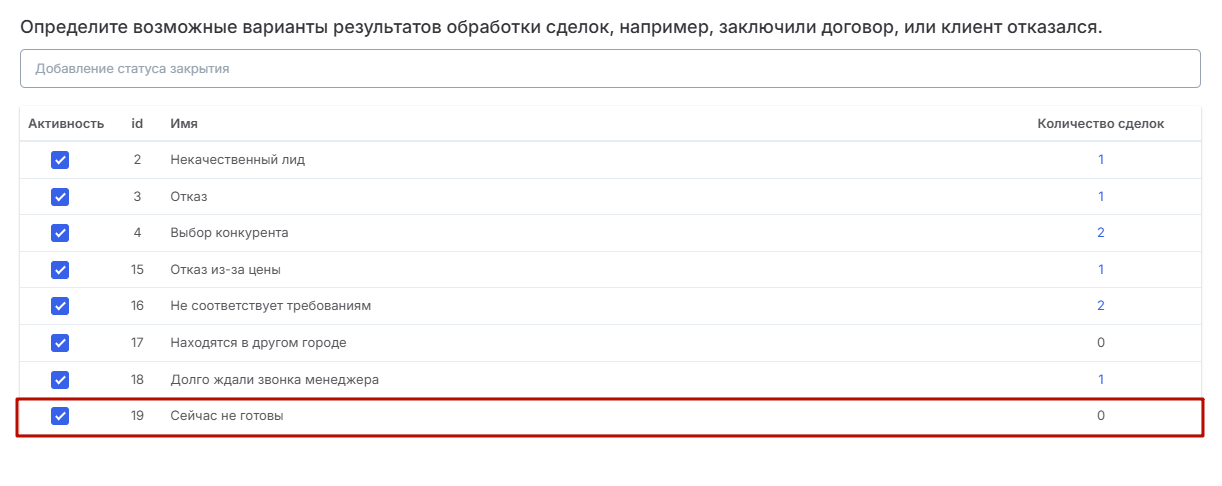
Task: Uncheck the Отказ из-за цены checkbox
Action: tap(60, 270)
